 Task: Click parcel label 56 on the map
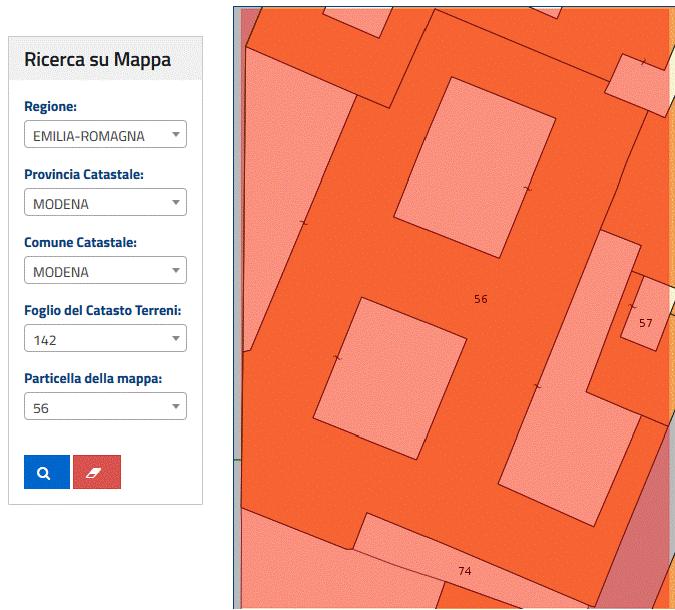(480, 299)
